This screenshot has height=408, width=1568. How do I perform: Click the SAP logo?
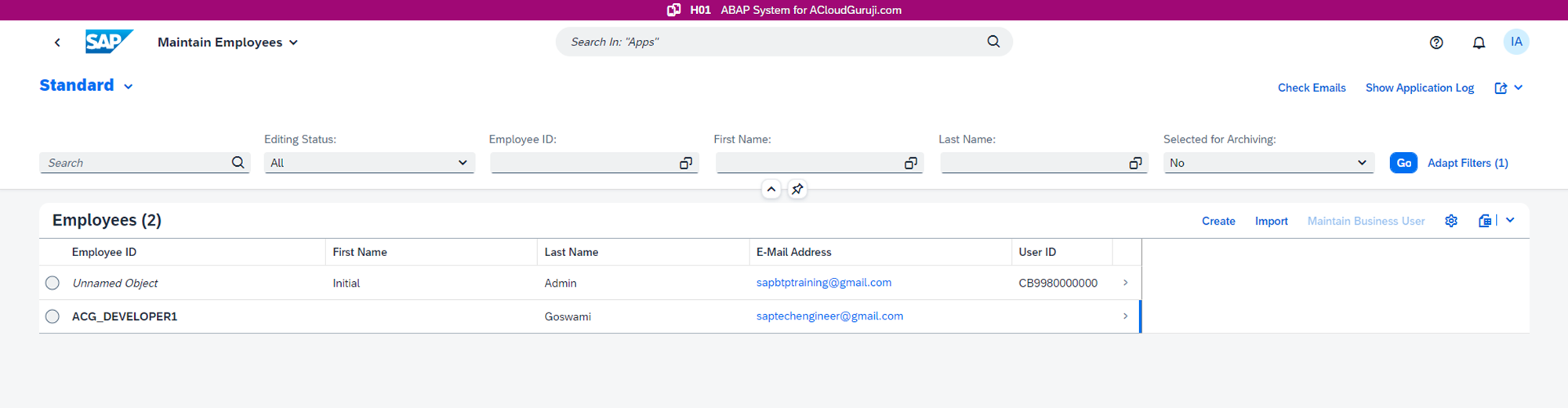coord(108,42)
